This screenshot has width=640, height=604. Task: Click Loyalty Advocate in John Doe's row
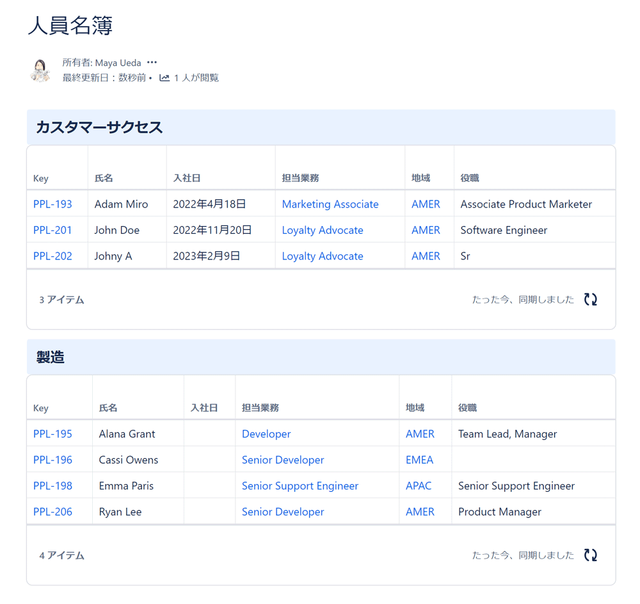[x=322, y=230]
